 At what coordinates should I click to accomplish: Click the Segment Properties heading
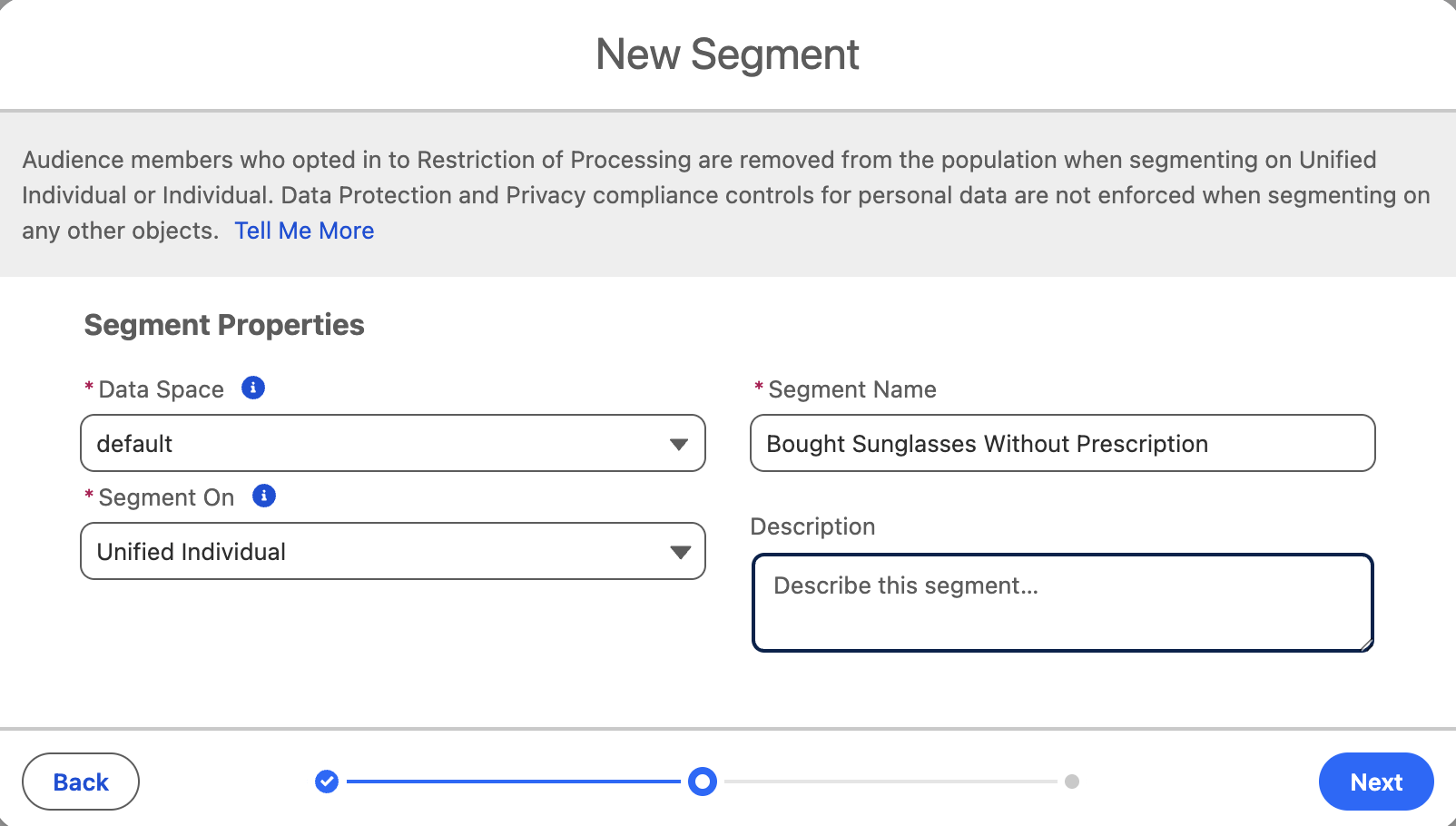coord(224,325)
